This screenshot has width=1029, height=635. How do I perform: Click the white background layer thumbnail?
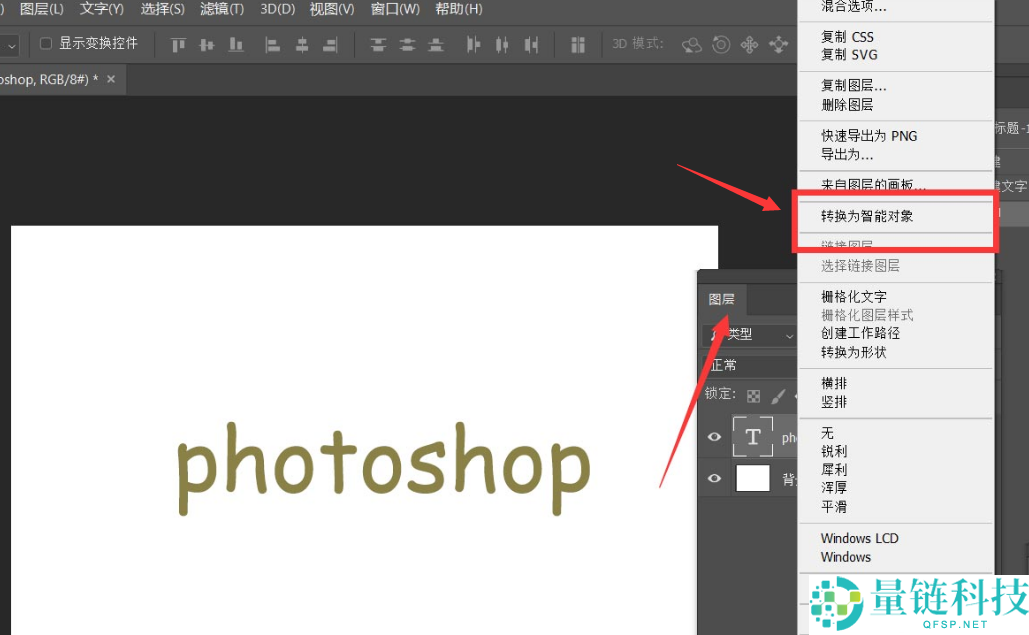point(753,478)
